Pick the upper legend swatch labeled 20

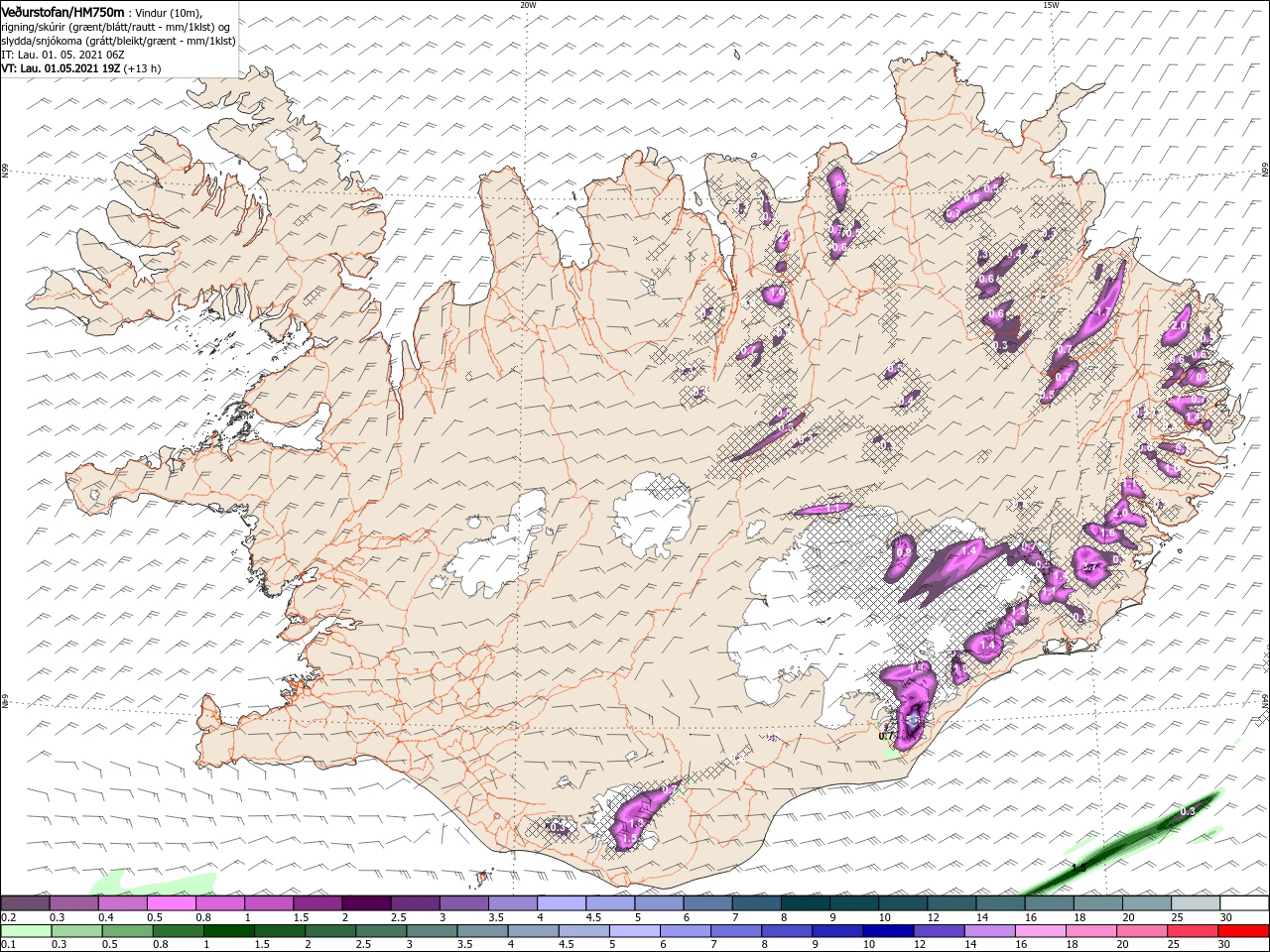click(1146, 903)
